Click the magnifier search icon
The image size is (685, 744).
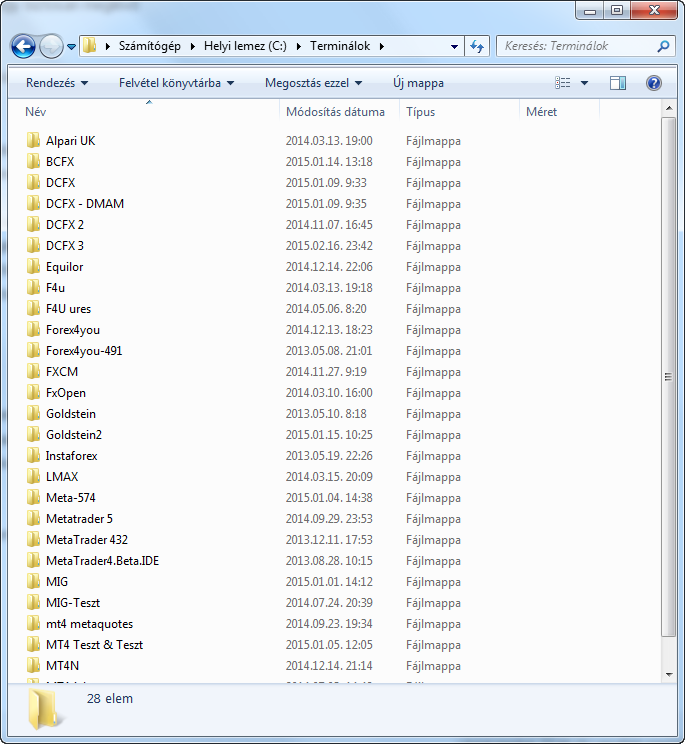[664, 46]
